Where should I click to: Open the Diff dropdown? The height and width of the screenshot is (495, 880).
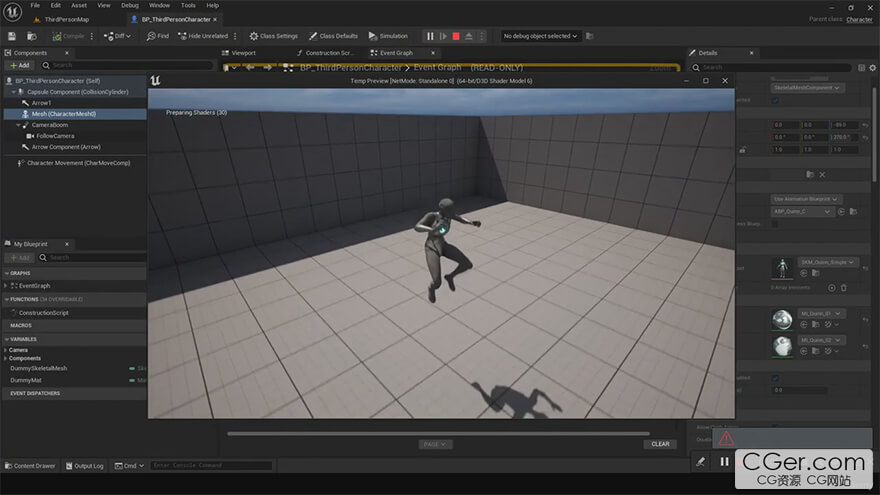[x=117, y=36]
